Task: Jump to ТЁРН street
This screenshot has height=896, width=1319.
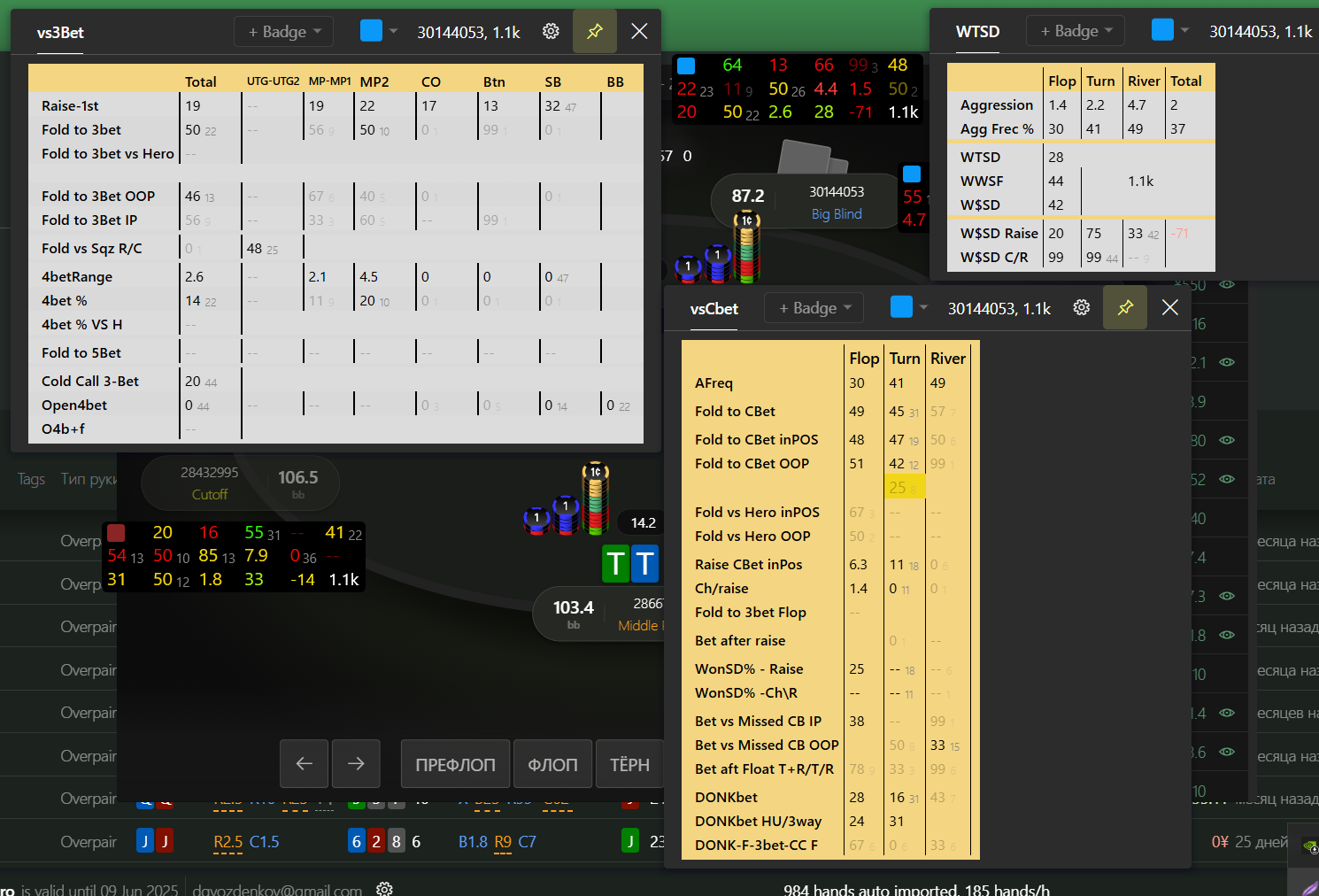Action: (629, 764)
